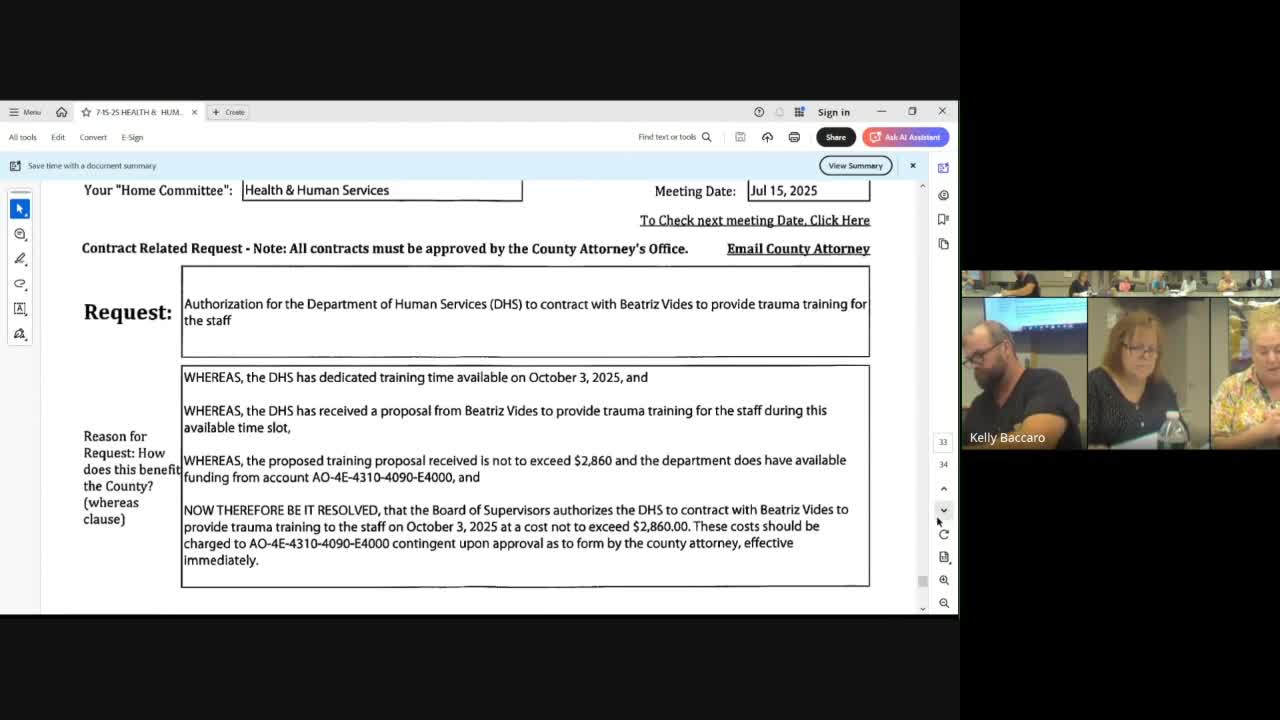
Task: Click the Create new tab button
Action: tap(228, 112)
